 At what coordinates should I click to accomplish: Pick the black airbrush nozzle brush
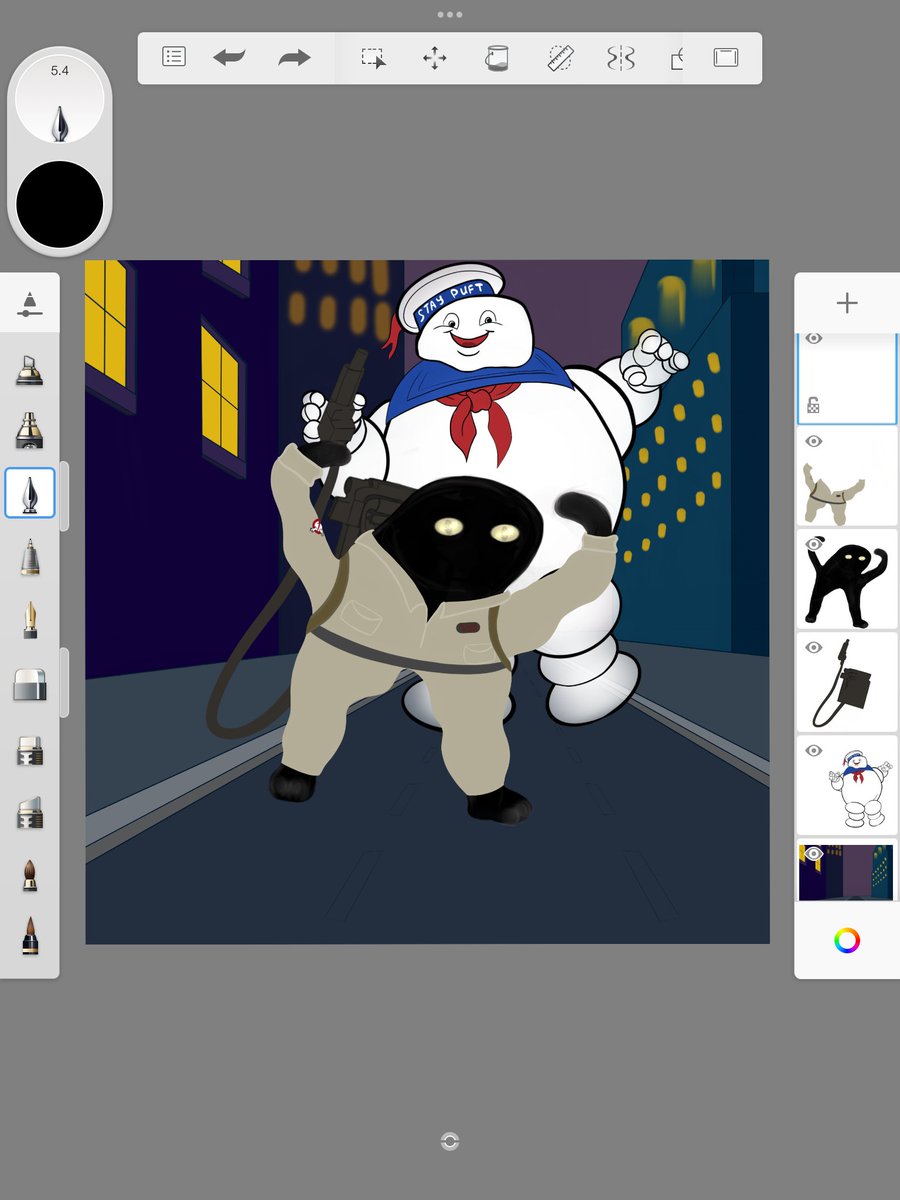point(30,431)
